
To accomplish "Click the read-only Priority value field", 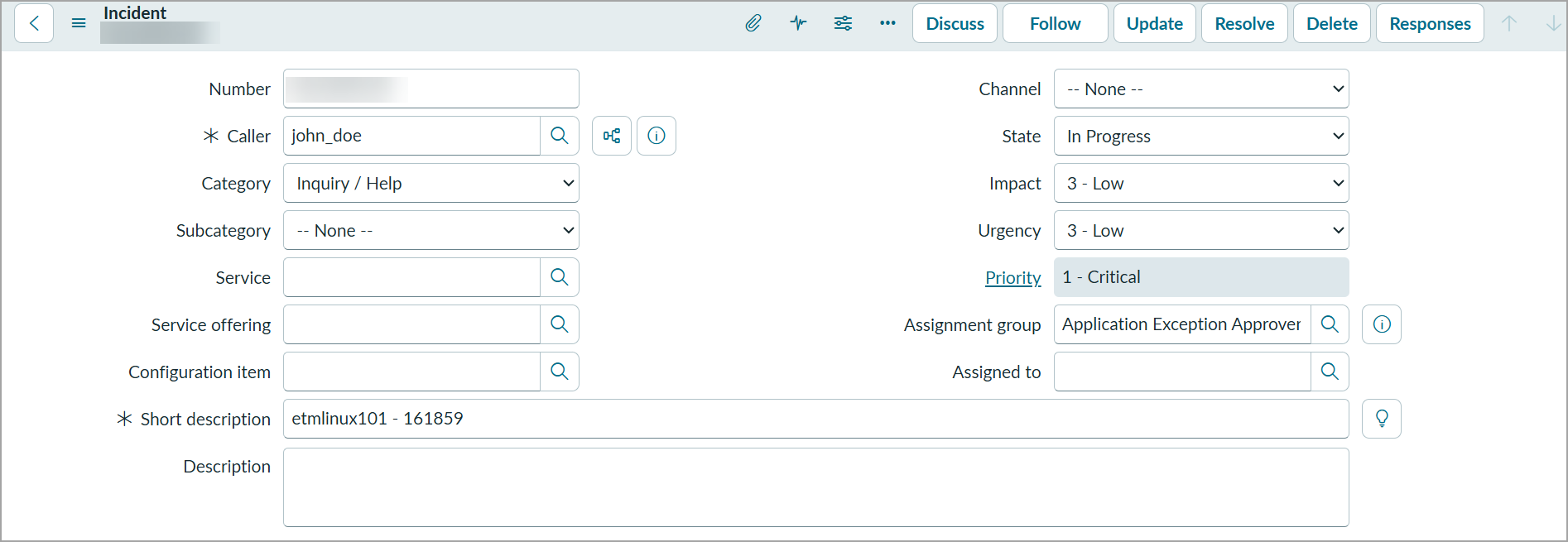I will [x=1201, y=277].
